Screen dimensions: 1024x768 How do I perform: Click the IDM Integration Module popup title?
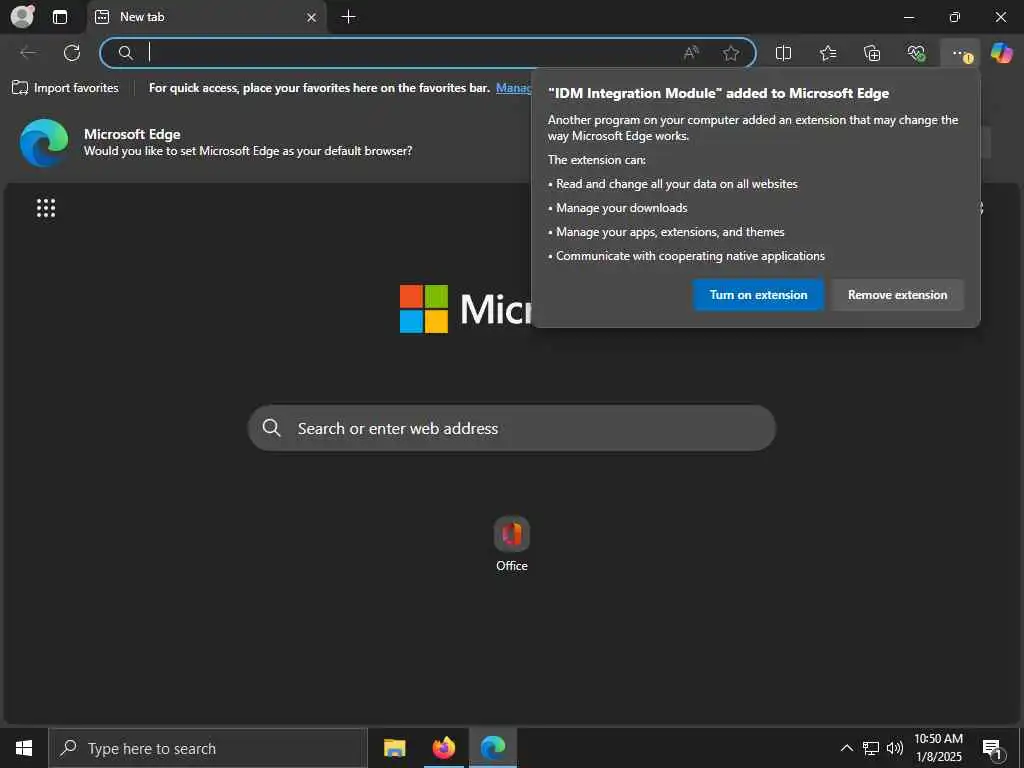718,93
